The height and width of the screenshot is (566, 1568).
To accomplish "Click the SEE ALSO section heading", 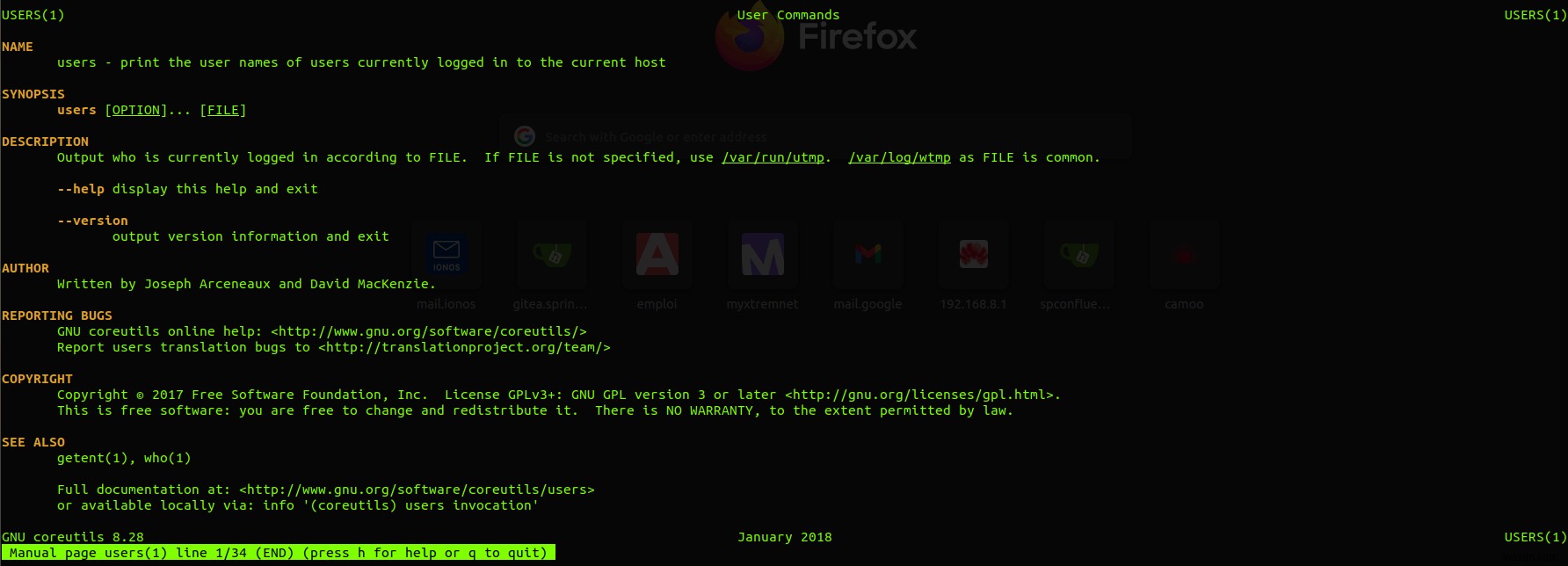I will pyautogui.click(x=33, y=442).
